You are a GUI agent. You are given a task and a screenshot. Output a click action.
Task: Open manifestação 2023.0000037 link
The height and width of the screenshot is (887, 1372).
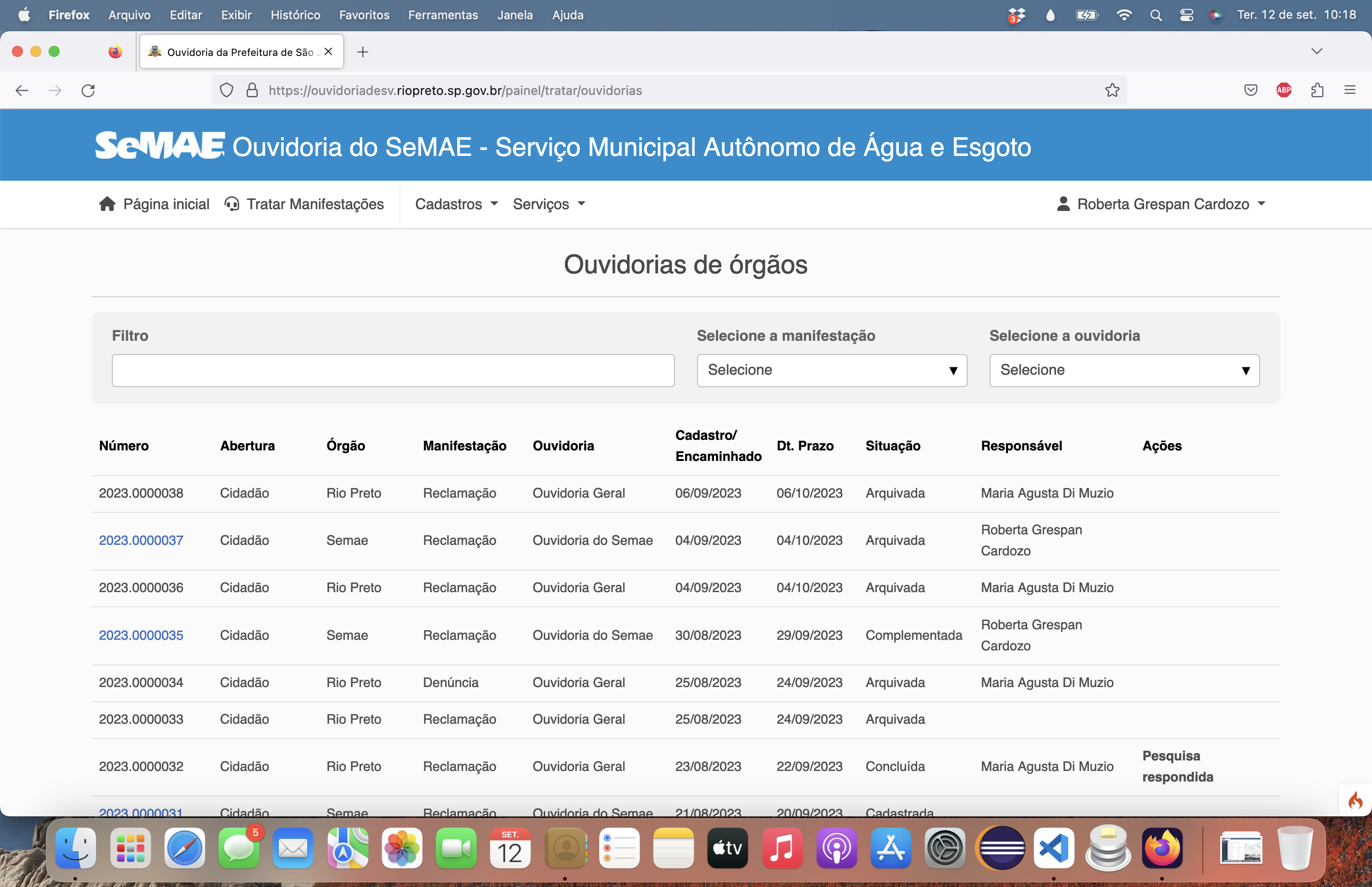click(141, 540)
